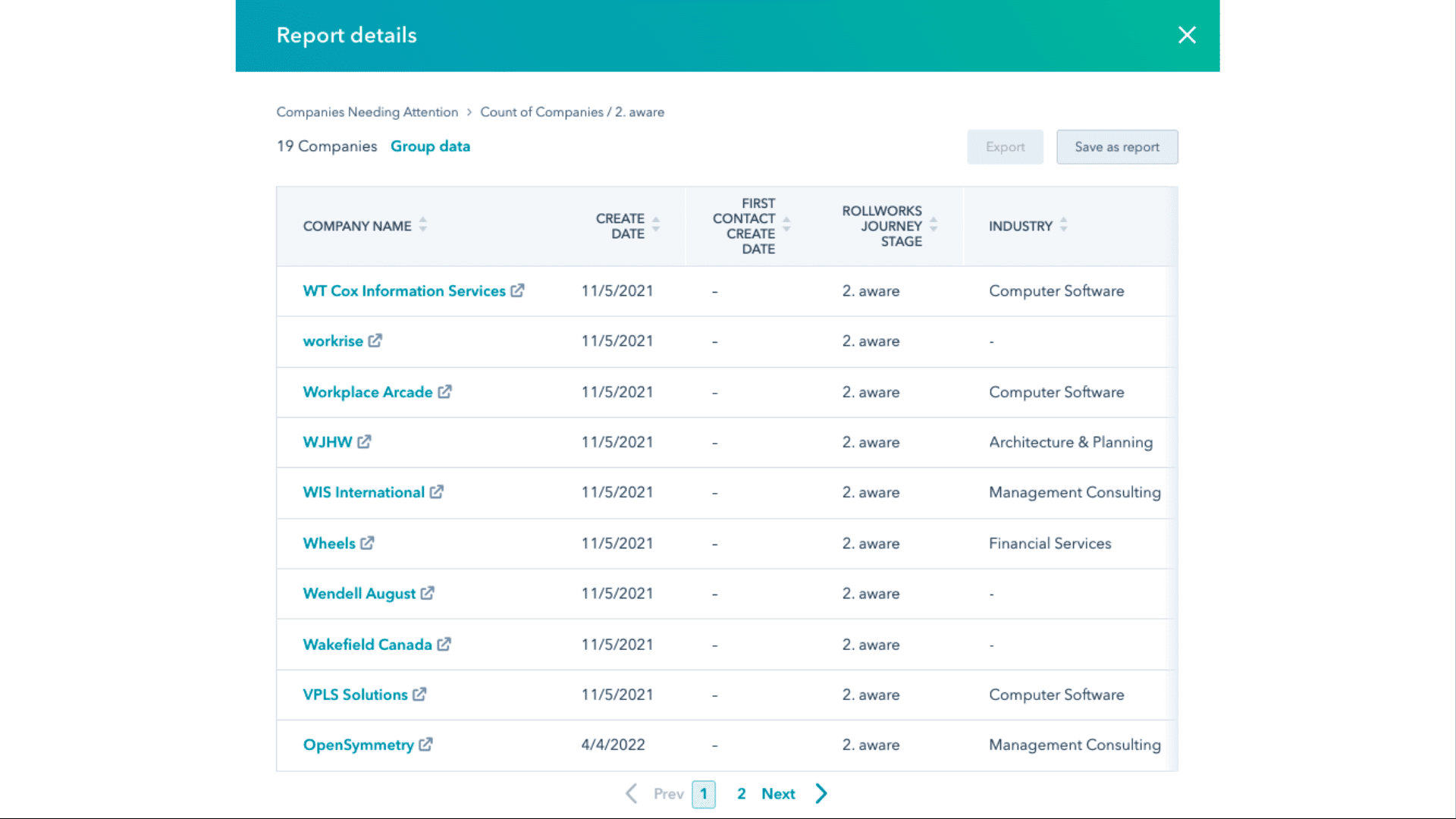Screen dimensions: 1456x819
Task: Open external link icon next to Wendell August
Action: pos(427,593)
